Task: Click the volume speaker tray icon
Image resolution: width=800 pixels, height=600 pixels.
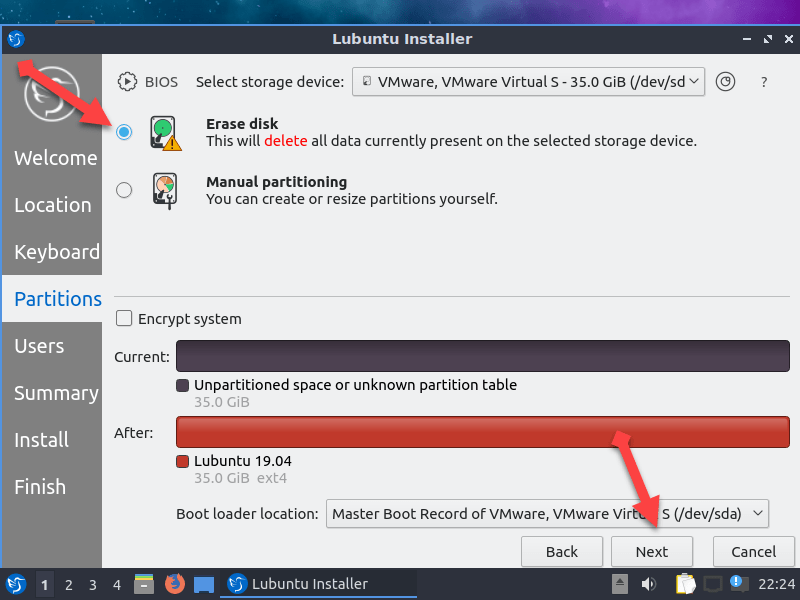Action: click(x=649, y=584)
